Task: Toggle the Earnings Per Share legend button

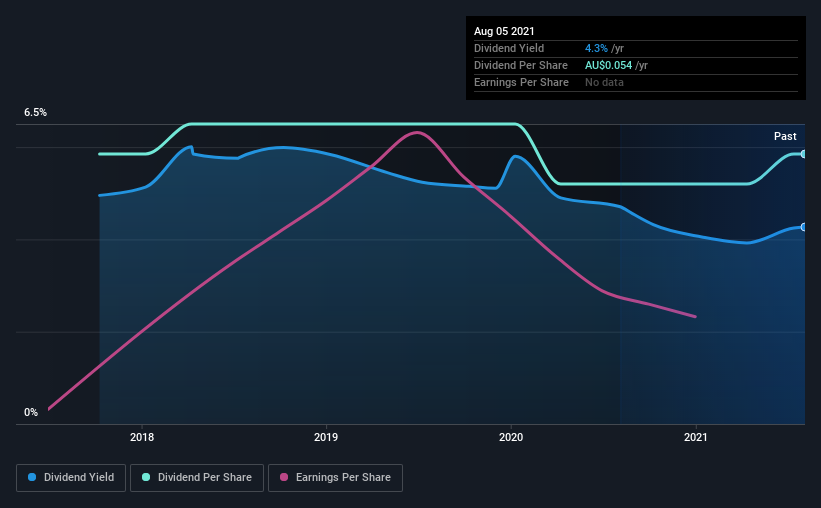Action: point(335,478)
